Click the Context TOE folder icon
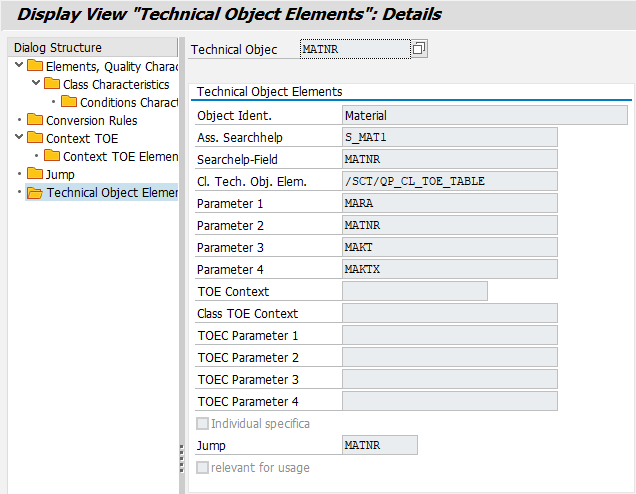This screenshot has width=636, height=494. [35, 139]
